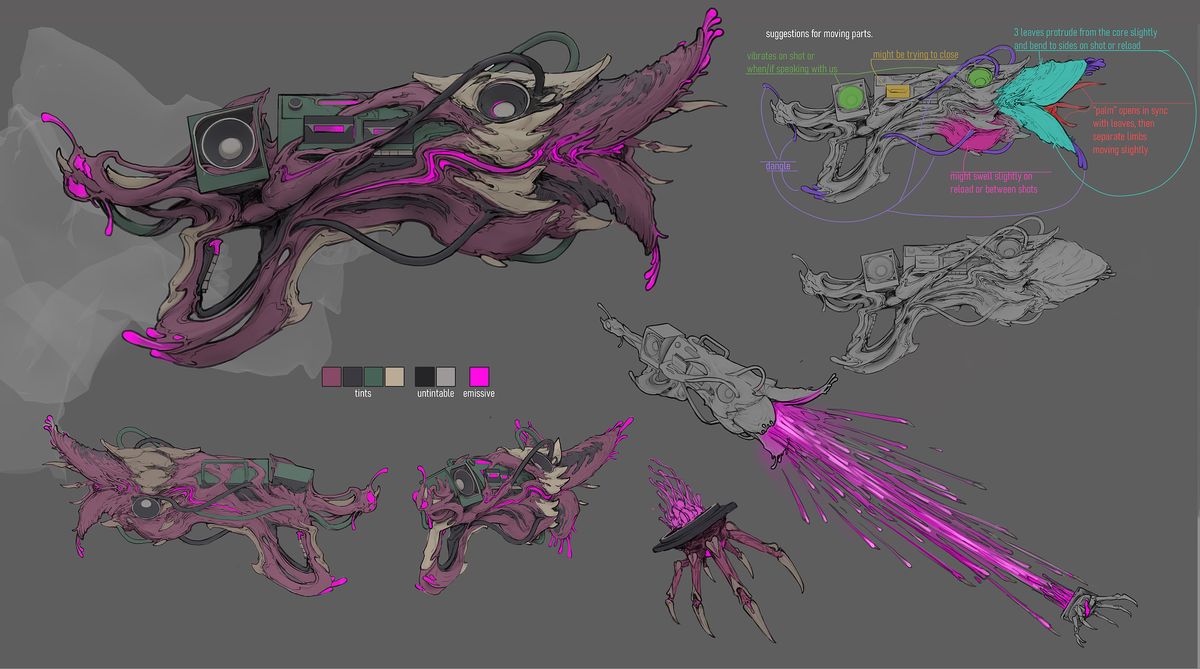
Task: Click the 'untintable' label
Action: point(435,394)
